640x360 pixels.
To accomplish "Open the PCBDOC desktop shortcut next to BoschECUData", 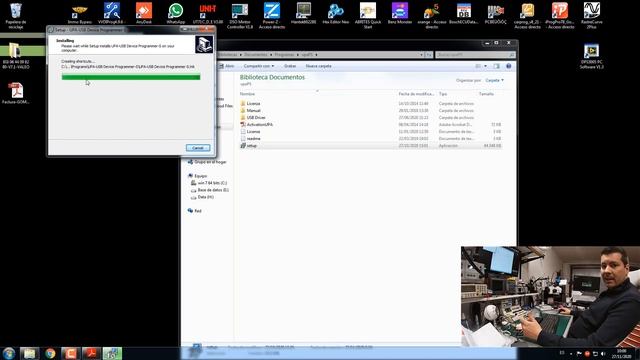I will (496, 13).
